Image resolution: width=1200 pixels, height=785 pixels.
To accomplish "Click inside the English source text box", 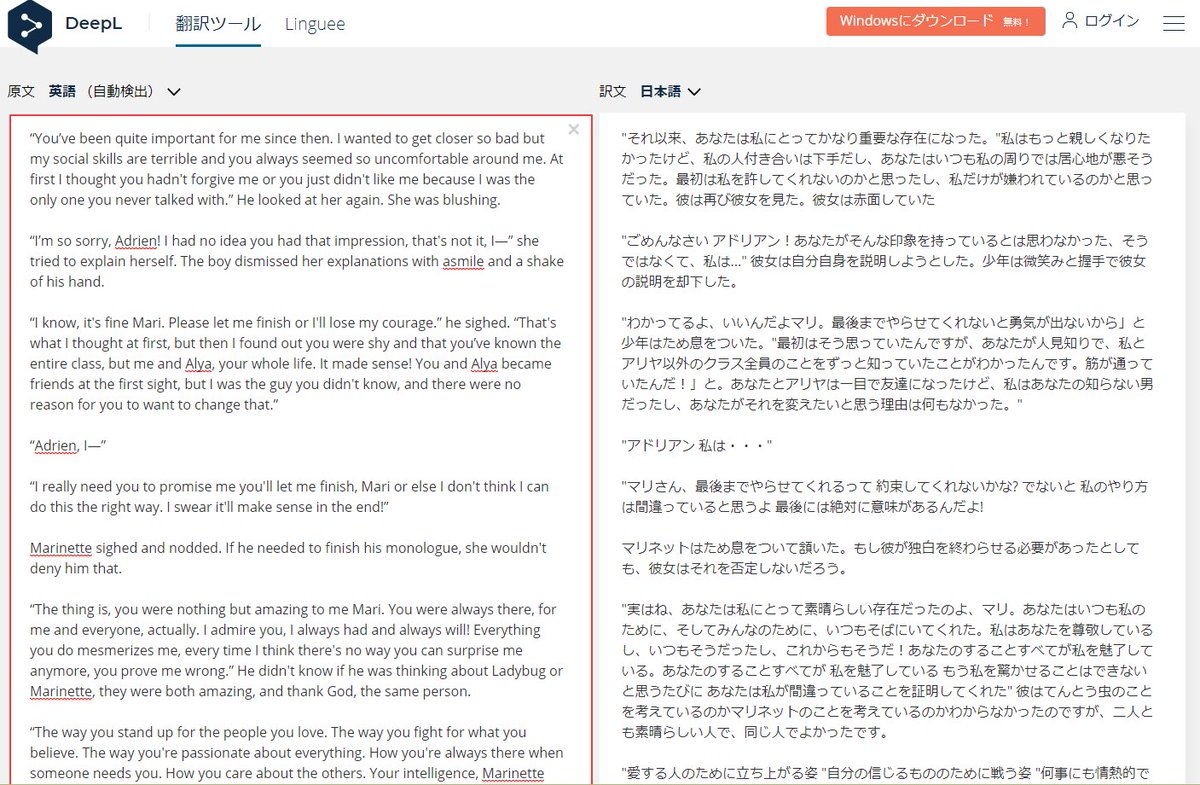I will coord(300,450).
